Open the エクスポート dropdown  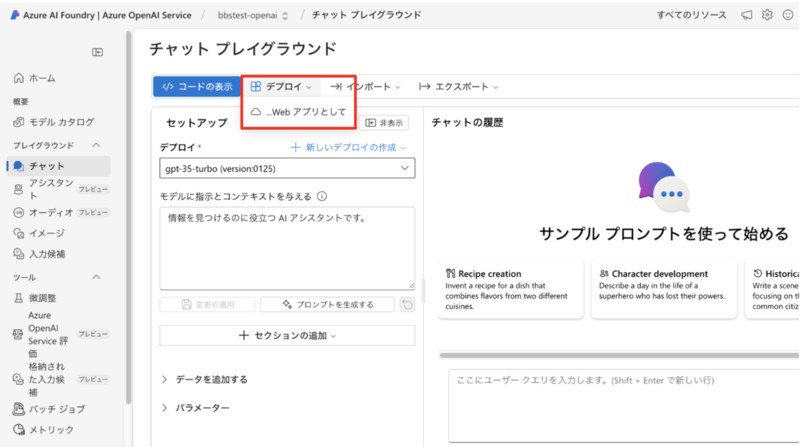point(458,87)
